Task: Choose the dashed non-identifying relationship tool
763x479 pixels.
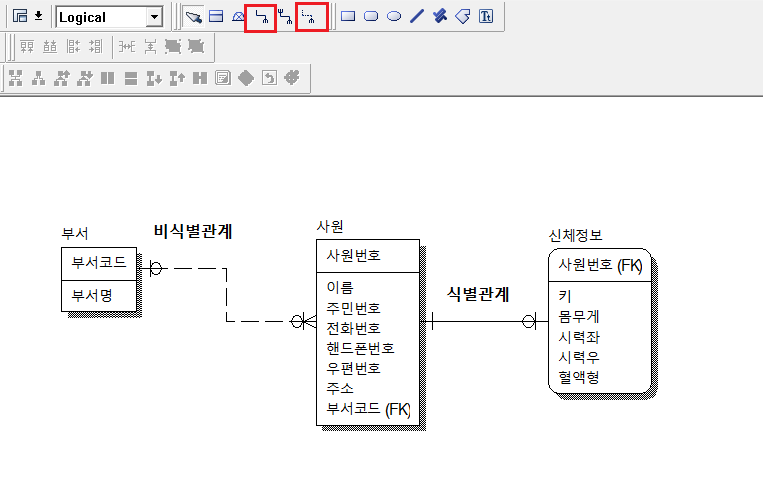Action: 308,18
